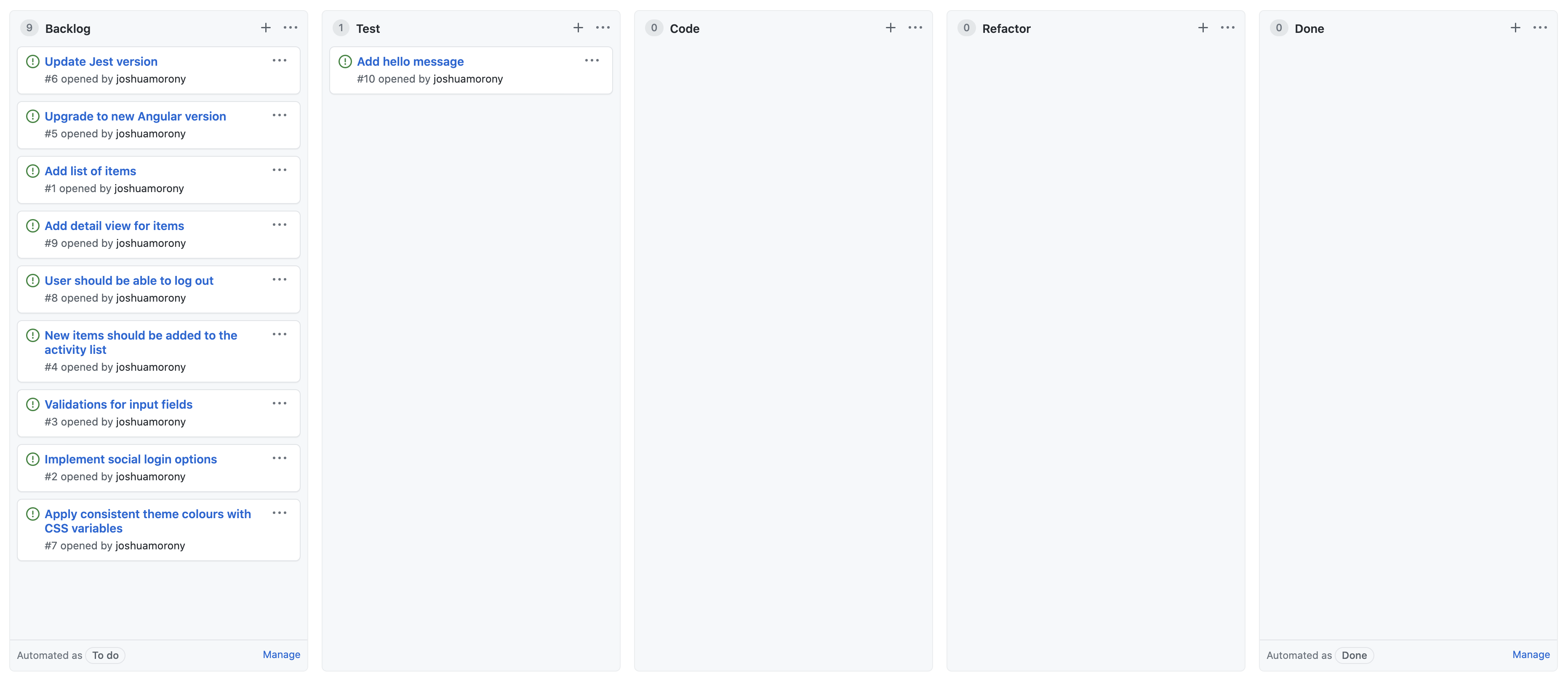
Task: Click Test column card count badge
Action: point(341,28)
